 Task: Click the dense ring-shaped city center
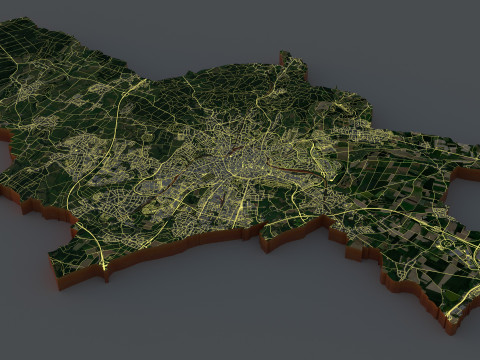(x=247, y=162)
